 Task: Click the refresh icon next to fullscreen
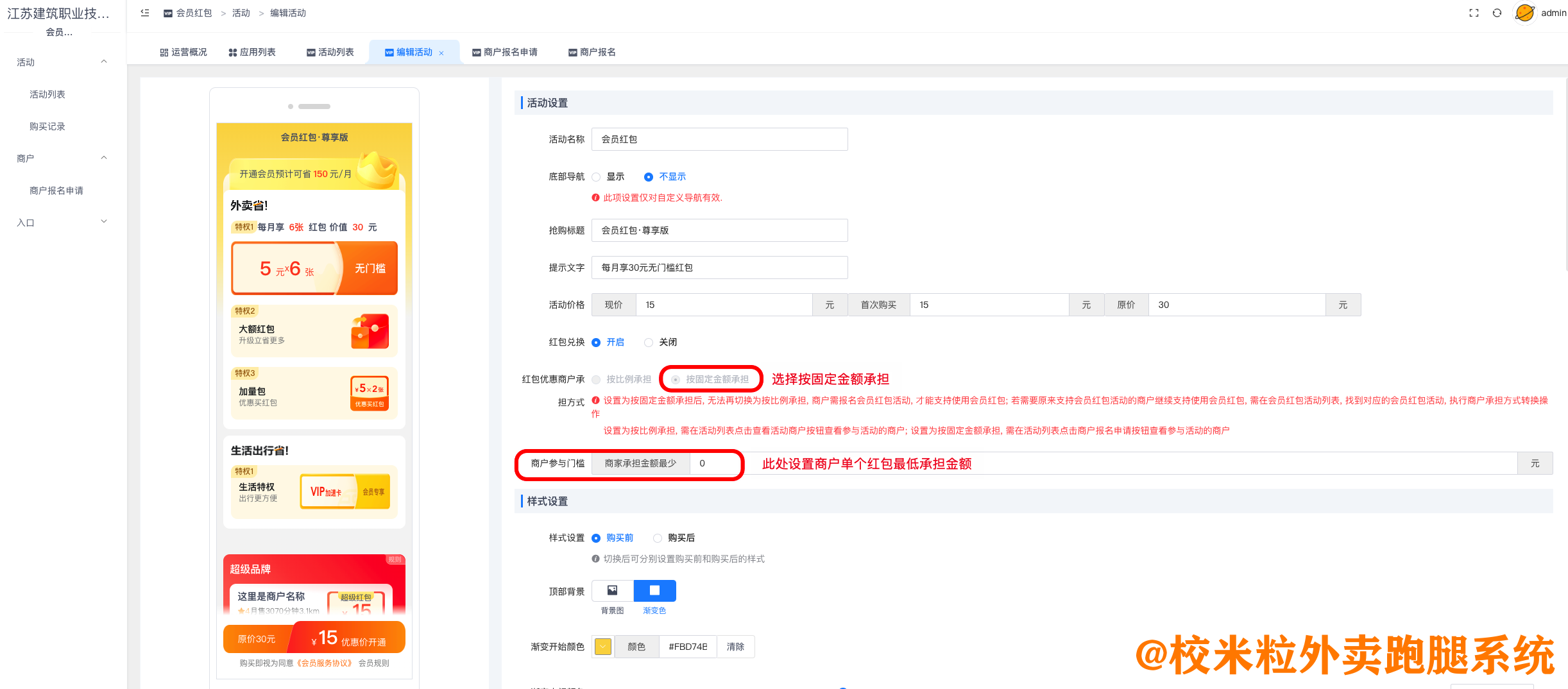tap(1497, 12)
